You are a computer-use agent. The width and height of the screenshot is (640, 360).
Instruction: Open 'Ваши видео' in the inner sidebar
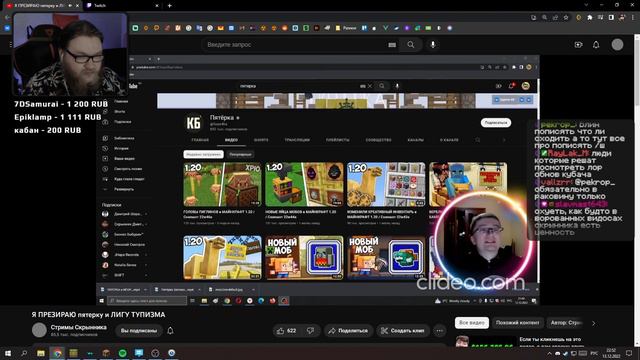point(124,158)
